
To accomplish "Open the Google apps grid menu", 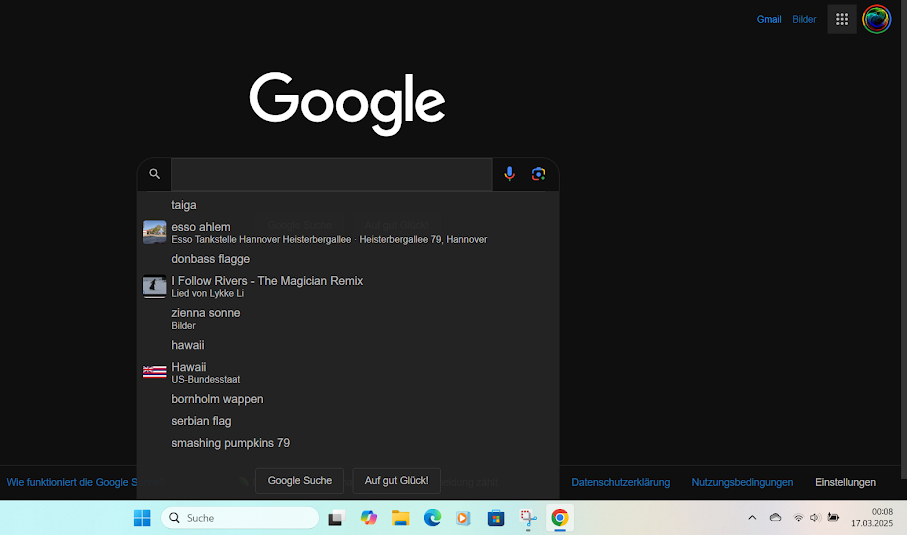I will 842,19.
